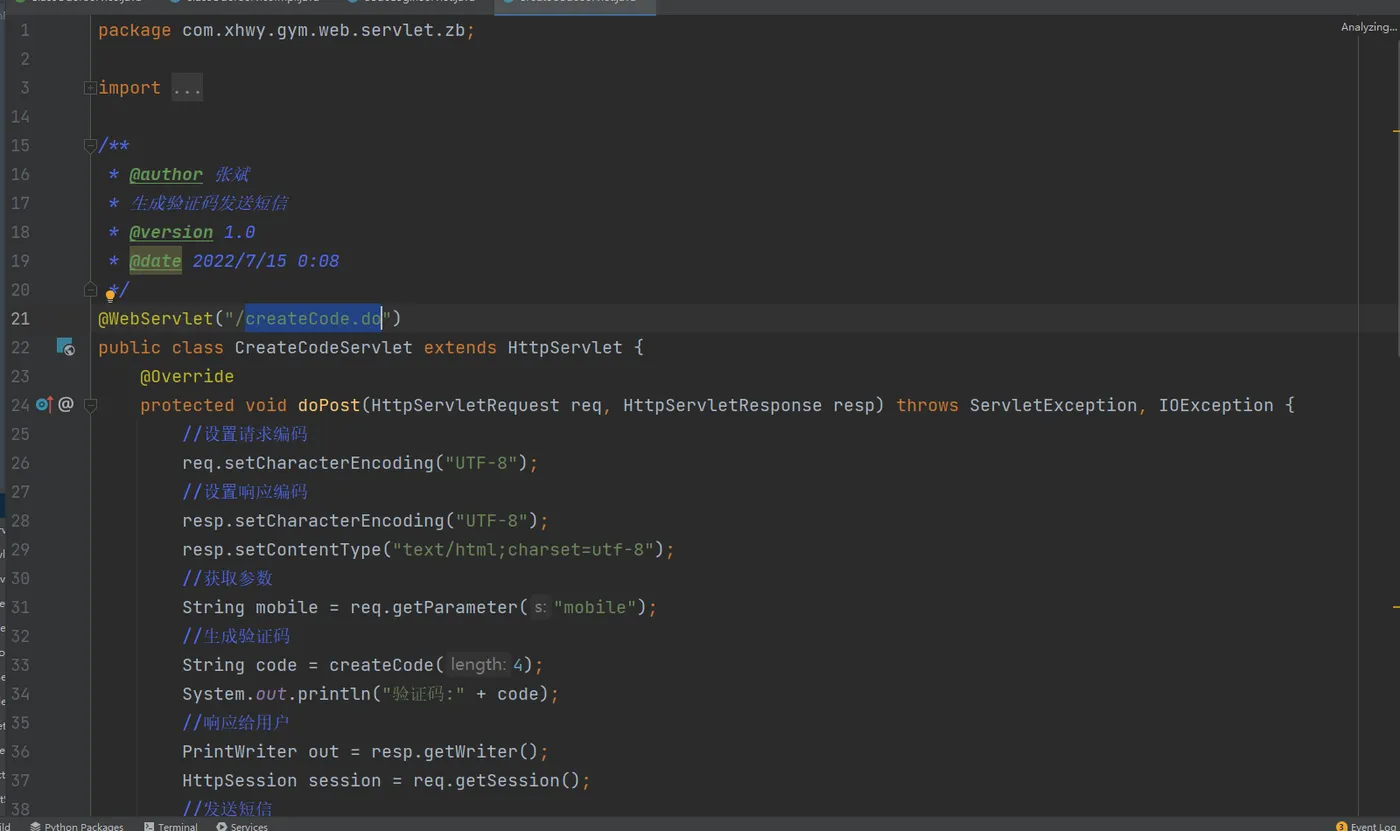Click resp.setCharacterEncoding on line 28

point(313,521)
